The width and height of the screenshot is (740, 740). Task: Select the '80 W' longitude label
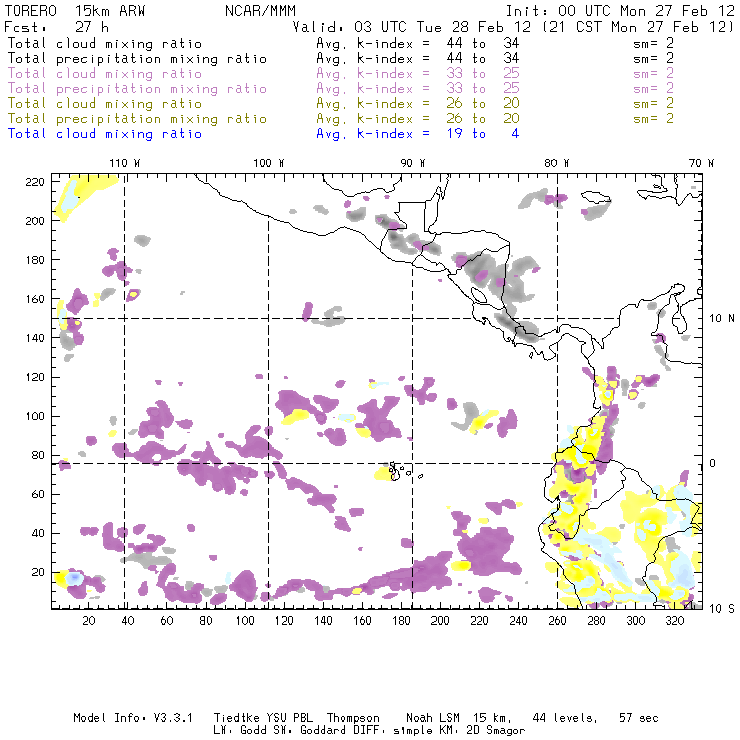tap(557, 163)
